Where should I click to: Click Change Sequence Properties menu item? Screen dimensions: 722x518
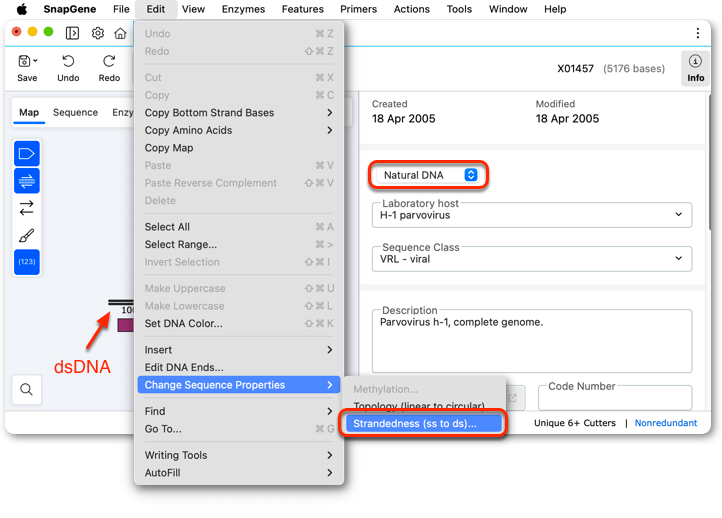coord(239,385)
